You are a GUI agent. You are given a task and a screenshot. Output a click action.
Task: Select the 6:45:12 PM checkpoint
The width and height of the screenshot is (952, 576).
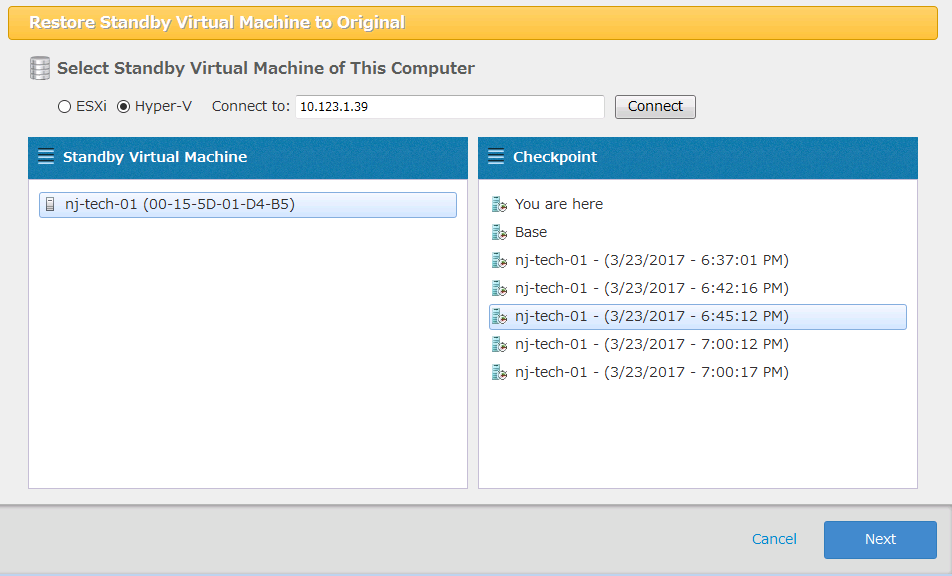click(x=651, y=316)
